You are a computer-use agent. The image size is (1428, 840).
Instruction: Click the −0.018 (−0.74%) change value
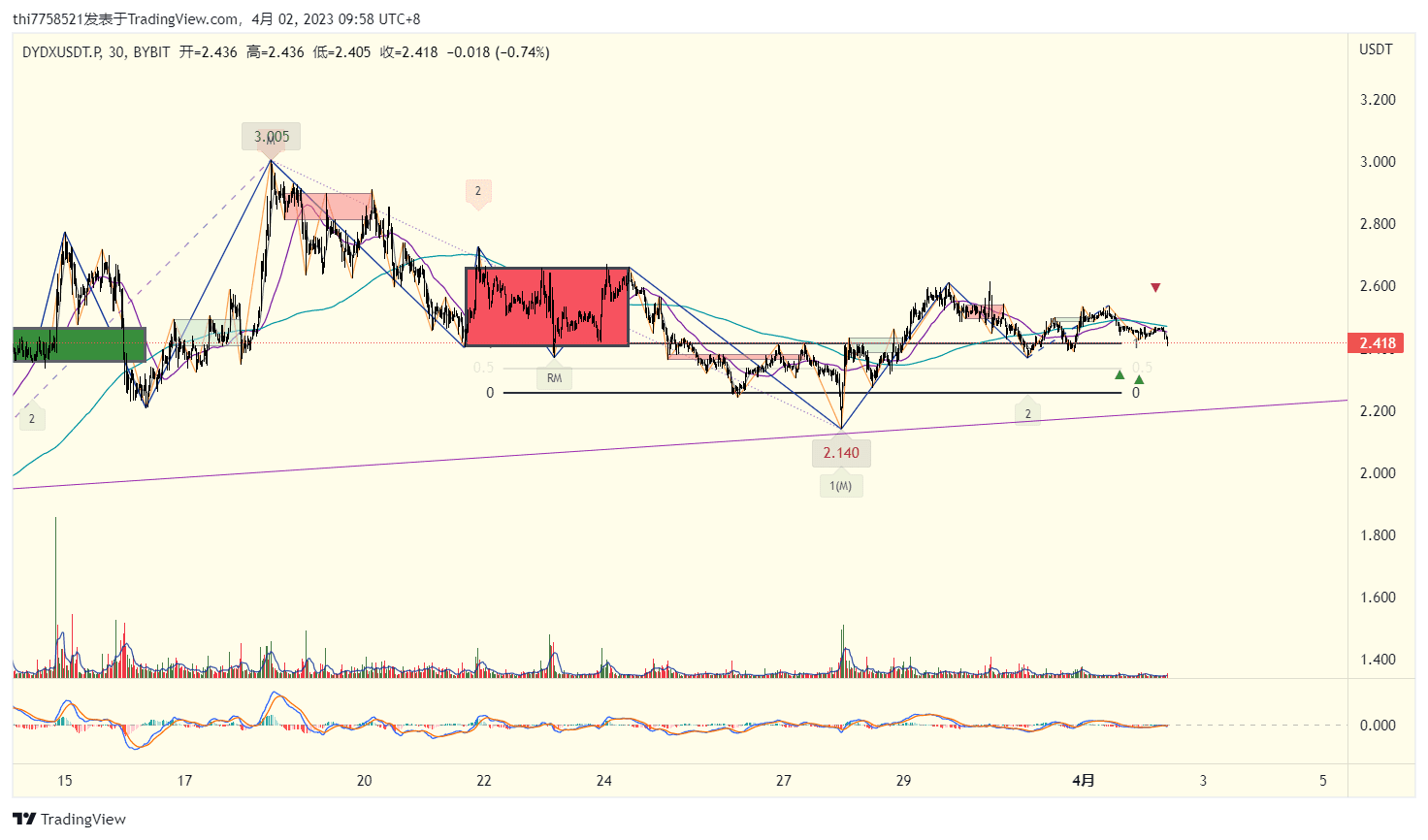(498, 52)
